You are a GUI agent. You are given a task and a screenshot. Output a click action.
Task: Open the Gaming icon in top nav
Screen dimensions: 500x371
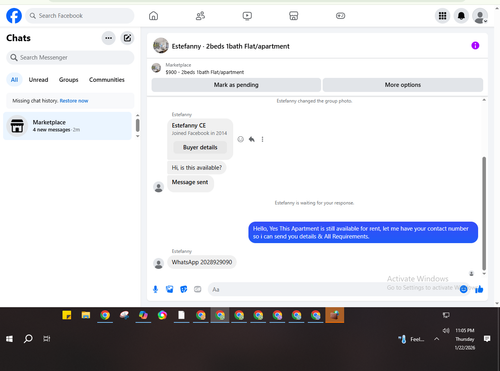tap(340, 16)
